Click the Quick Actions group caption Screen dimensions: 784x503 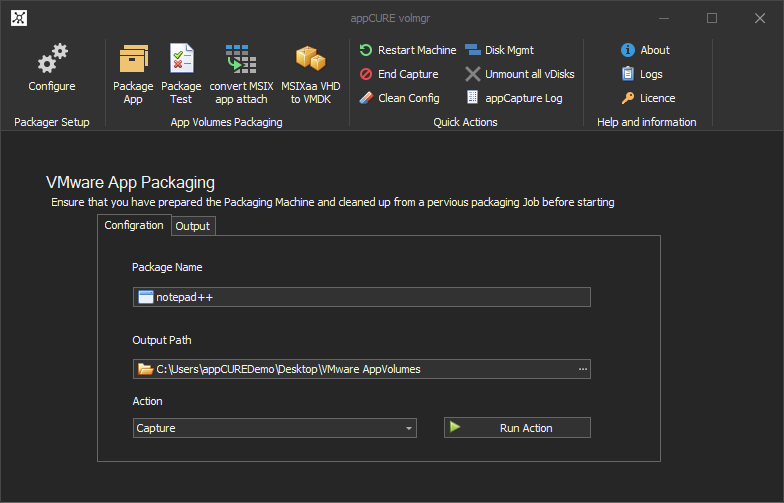click(x=466, y=122)
